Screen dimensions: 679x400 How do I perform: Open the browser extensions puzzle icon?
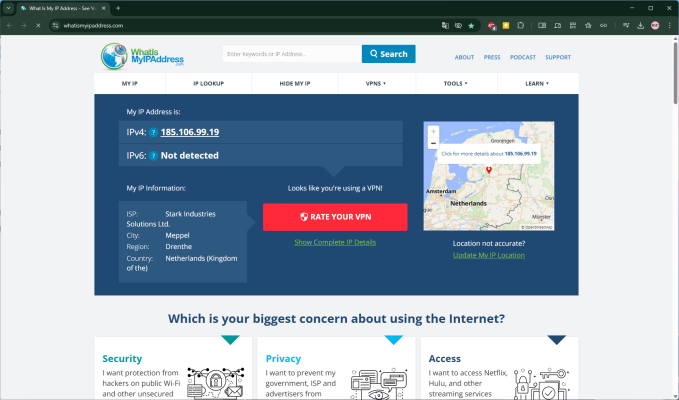click(x=520, y=25)
